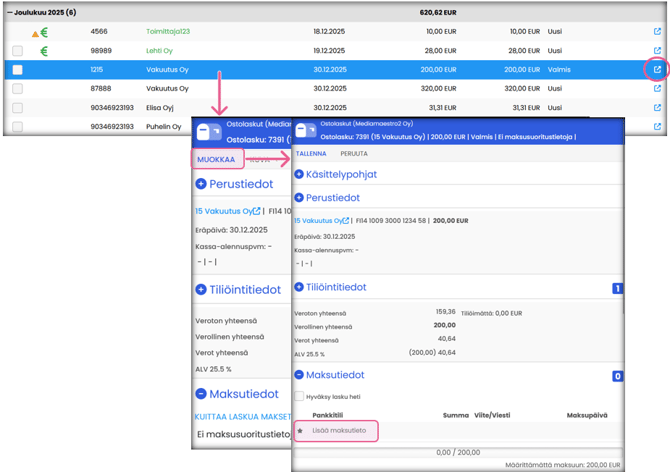This screenshot has width=670, height=472.
Task: Collapse the Maksutiedot section in edit view
Action: (x=299, y=375)
